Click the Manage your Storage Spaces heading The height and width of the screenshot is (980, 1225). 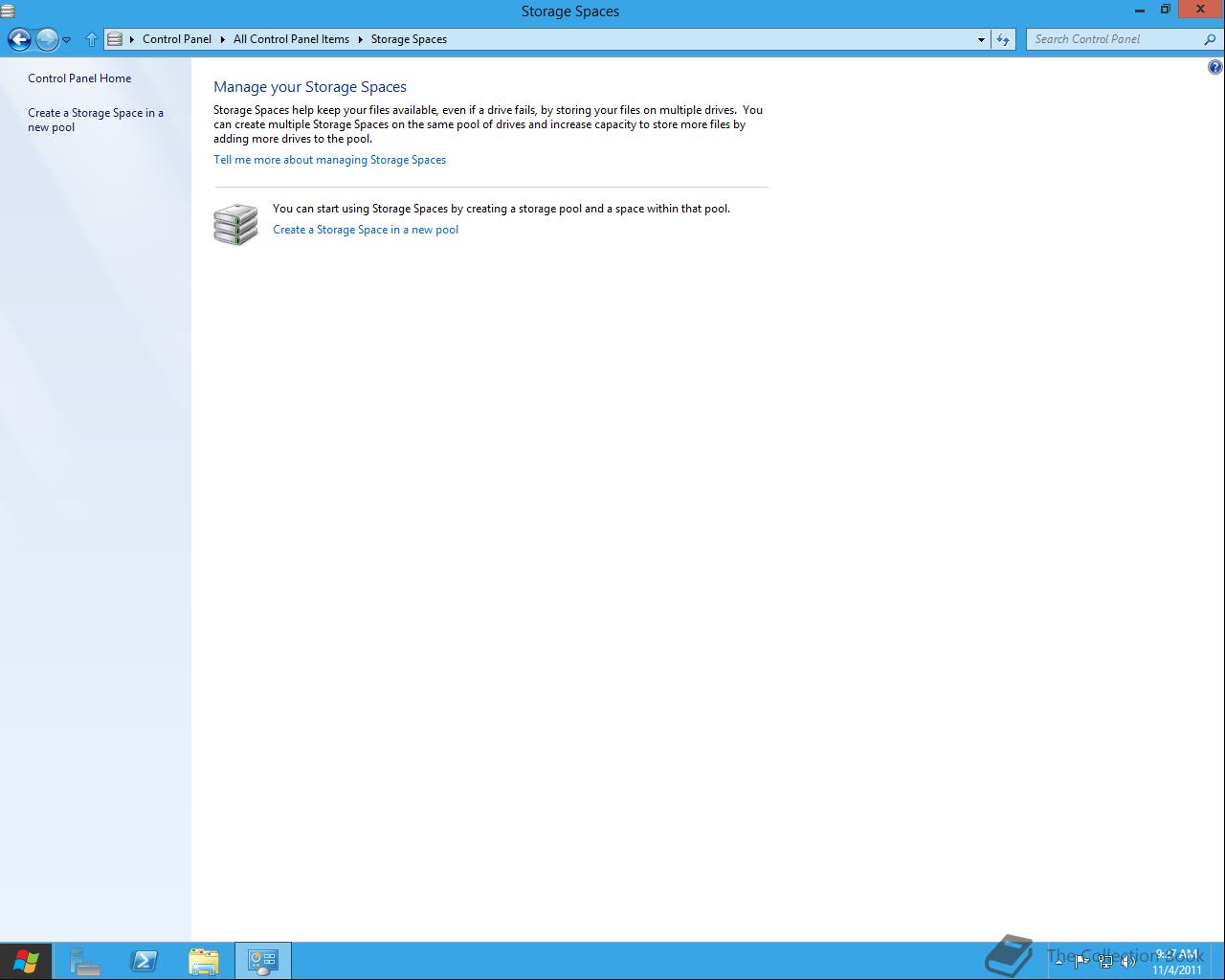310,87
